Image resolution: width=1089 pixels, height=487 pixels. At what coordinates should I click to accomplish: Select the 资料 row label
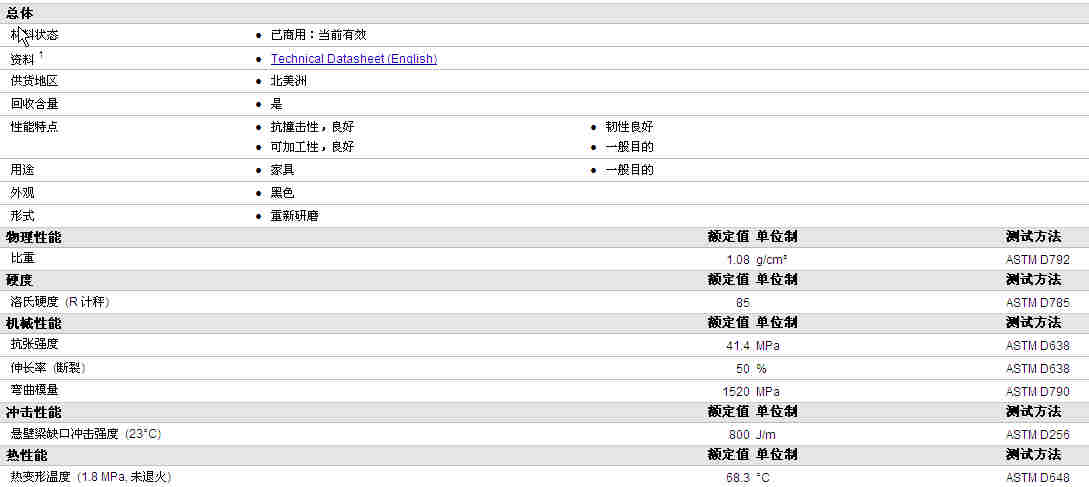22,60
